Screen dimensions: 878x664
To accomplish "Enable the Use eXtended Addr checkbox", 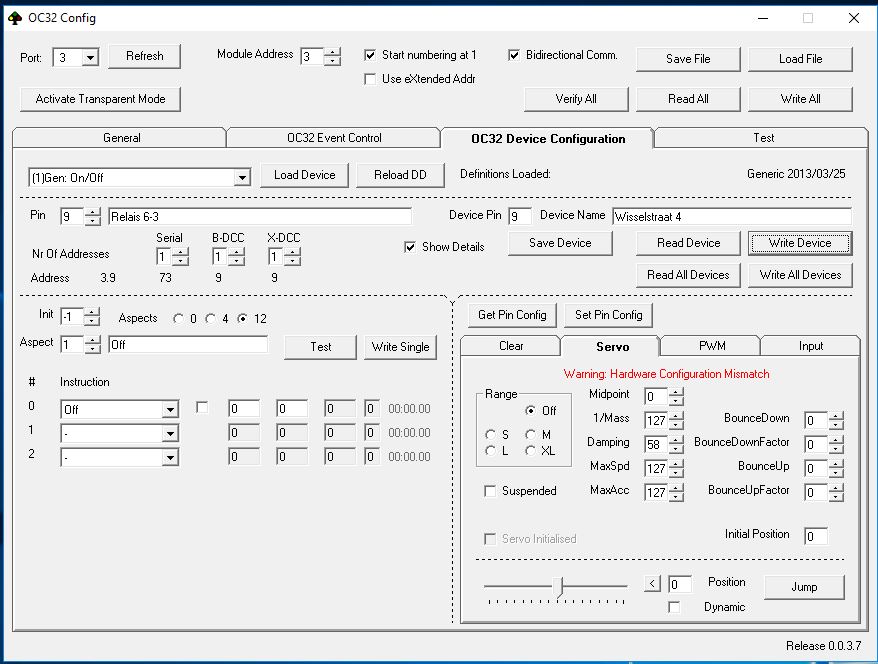I will coord(371,79).
